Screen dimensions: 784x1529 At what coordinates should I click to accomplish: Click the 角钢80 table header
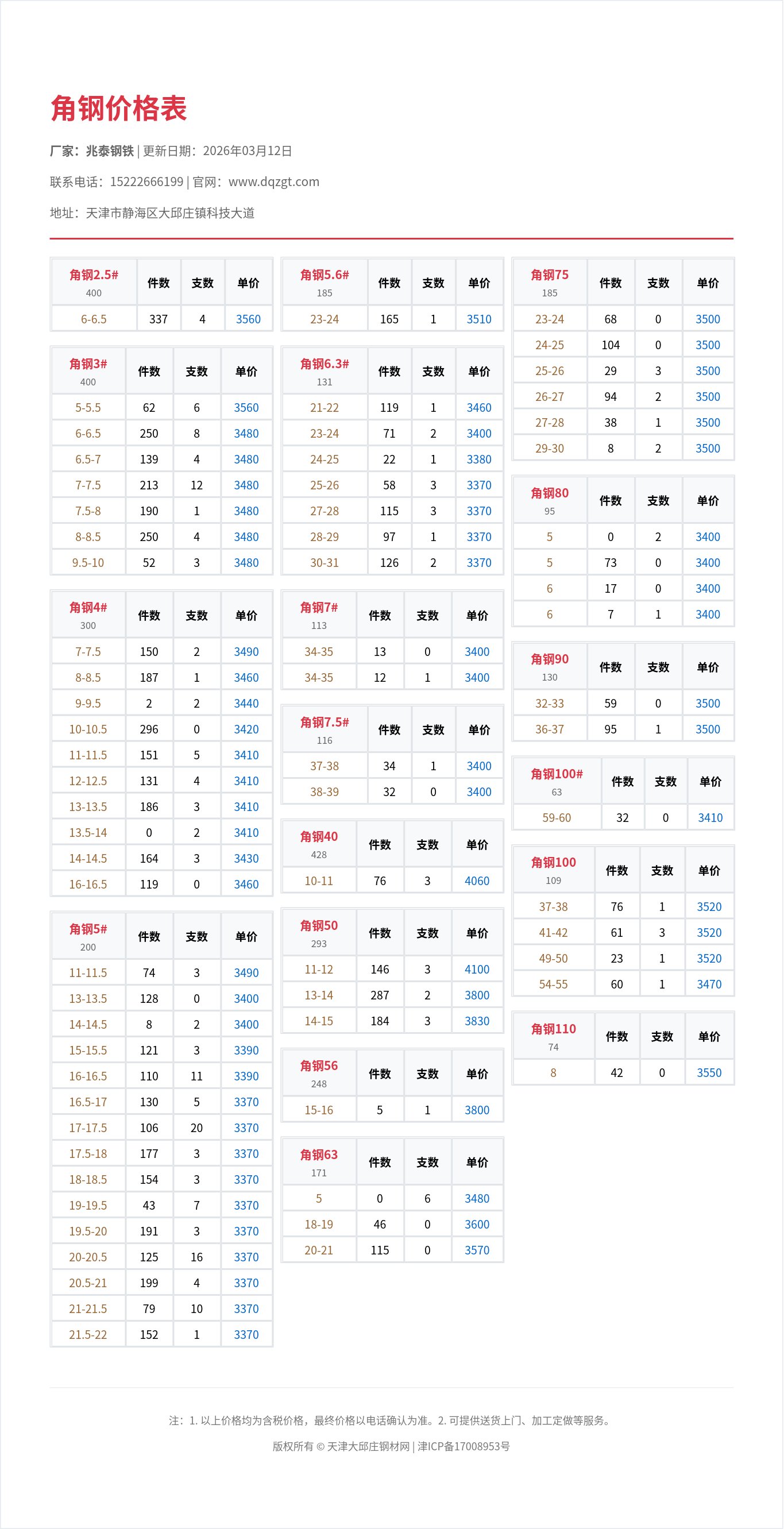point(550,500)
